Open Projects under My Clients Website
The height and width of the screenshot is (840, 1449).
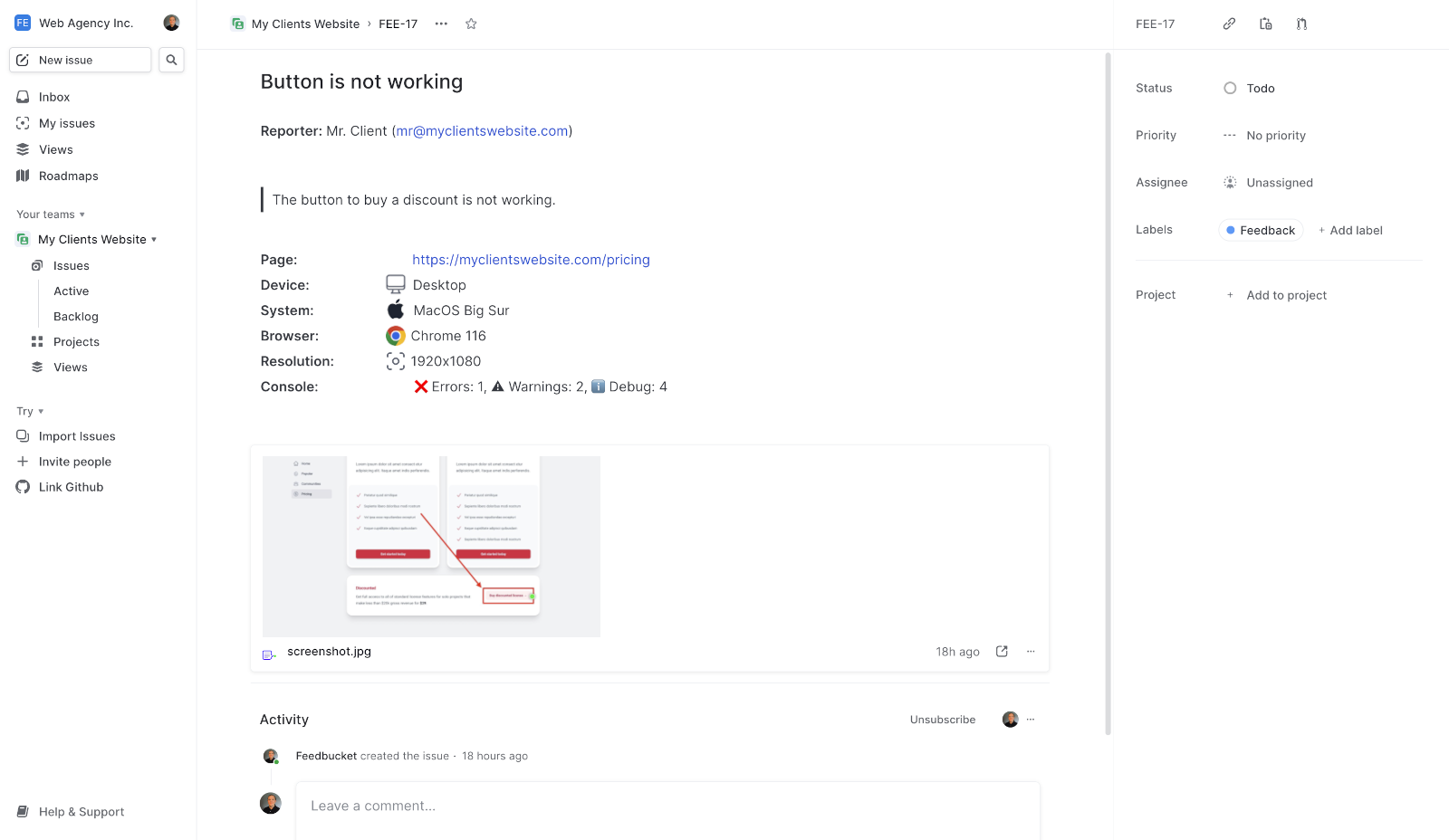[x=76, y=341]
